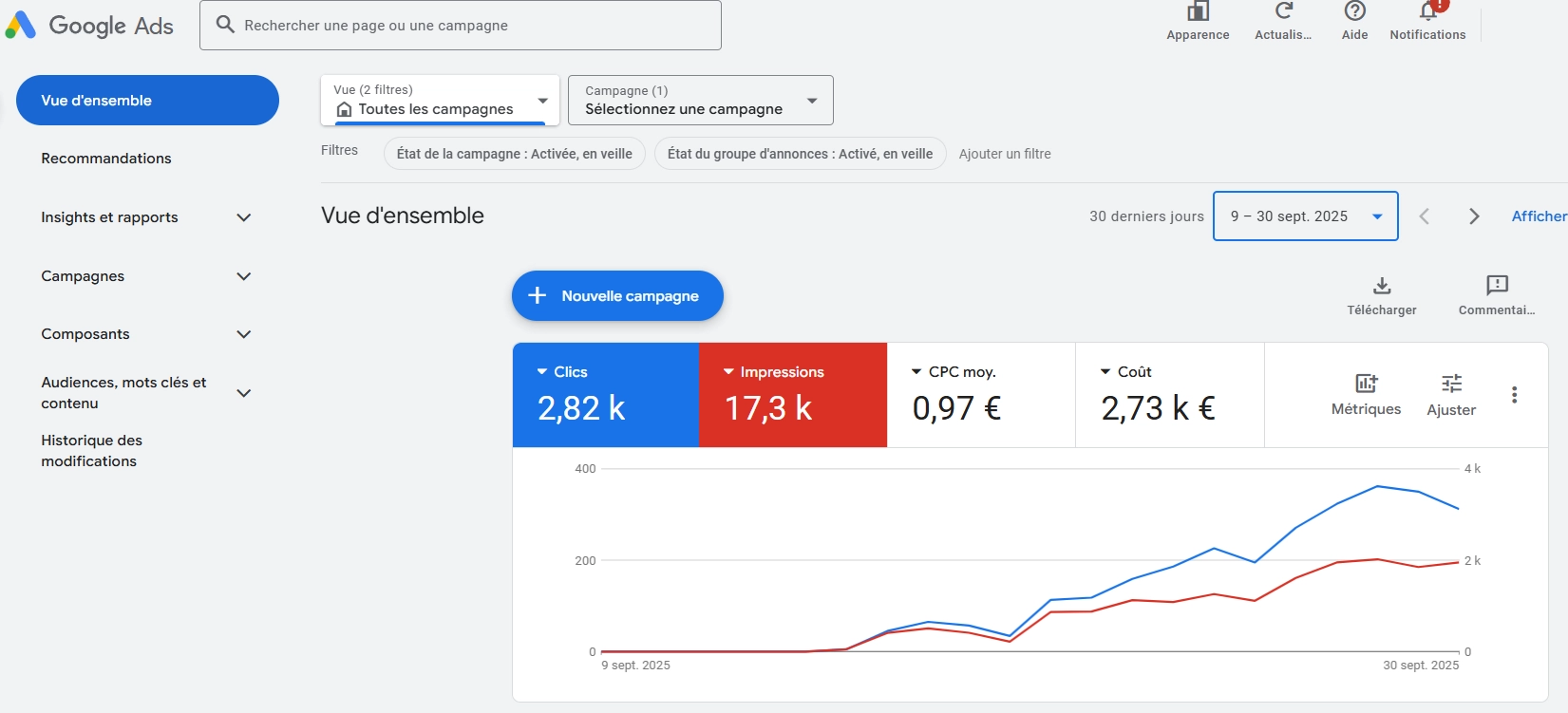Open the Sélectionnez une campagne dropdown
Screen dimensions: 1568x713
point(700,101)
